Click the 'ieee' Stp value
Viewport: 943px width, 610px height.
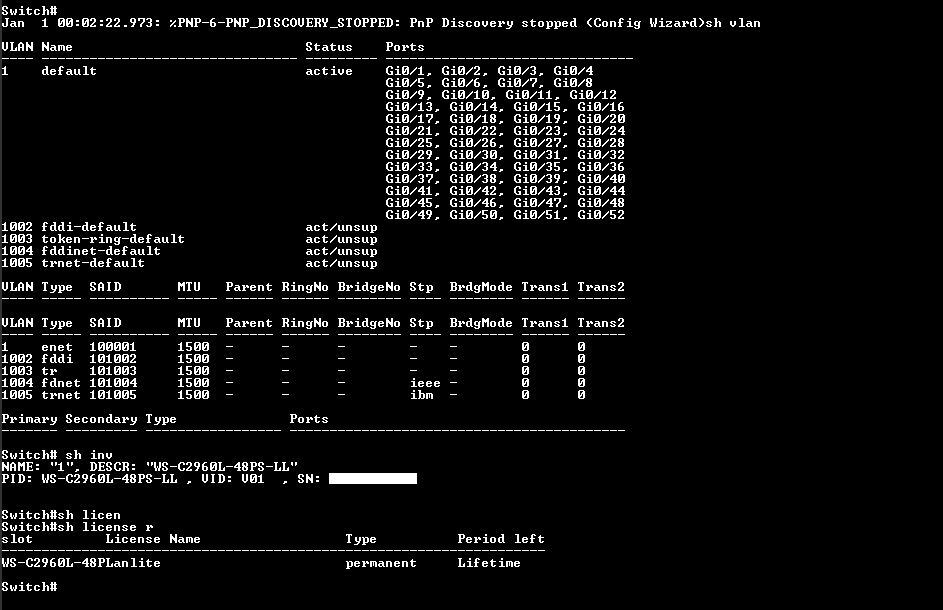425,383
